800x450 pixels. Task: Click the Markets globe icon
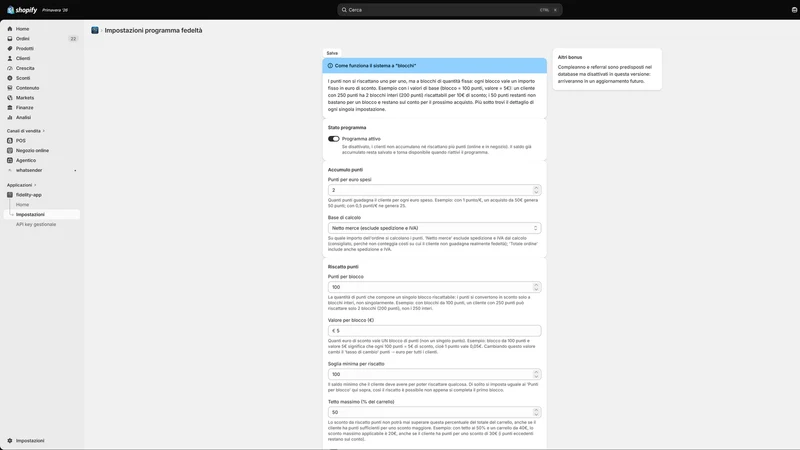coord(10,97)
